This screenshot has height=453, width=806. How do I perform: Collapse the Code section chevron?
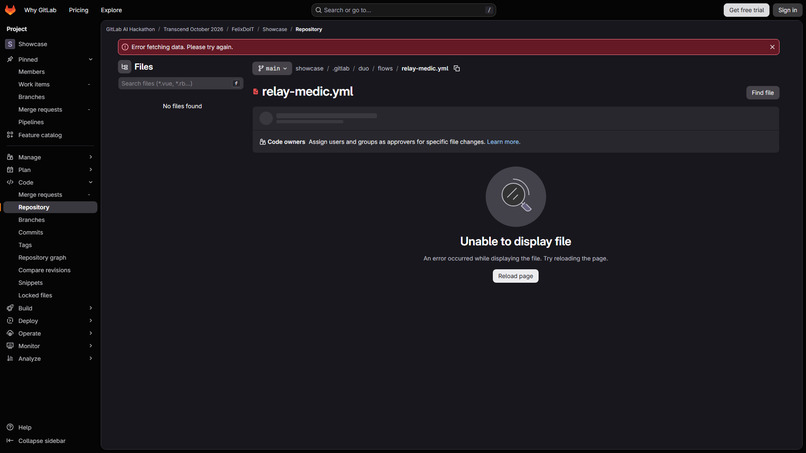click(x=90, y=183)
